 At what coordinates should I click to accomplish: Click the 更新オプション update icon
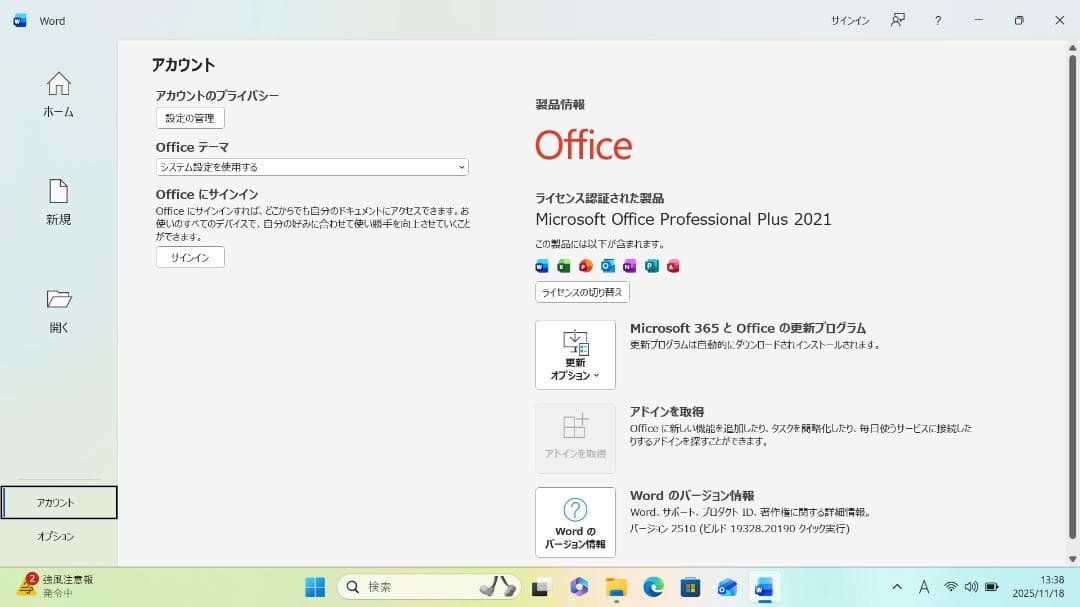(x=575, y=345)
